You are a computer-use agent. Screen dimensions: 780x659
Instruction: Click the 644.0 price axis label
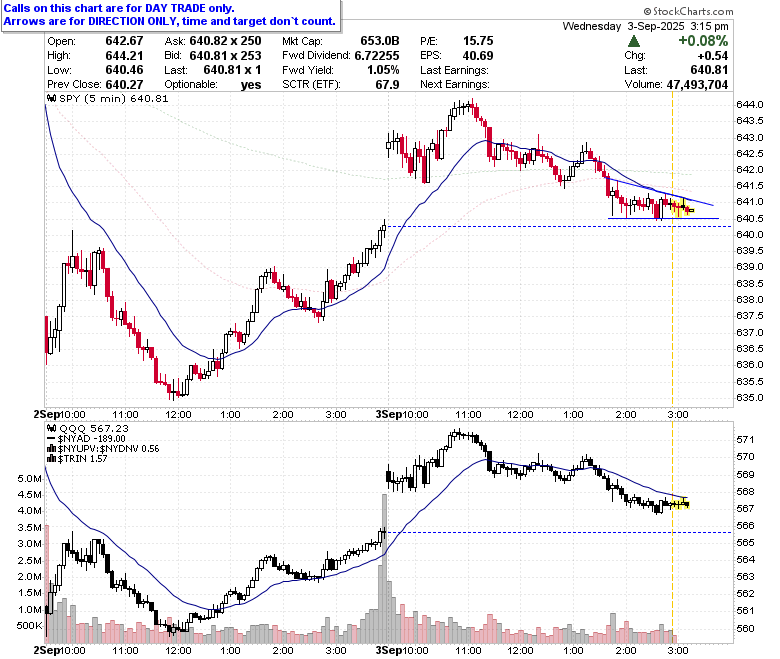point(749,104)
